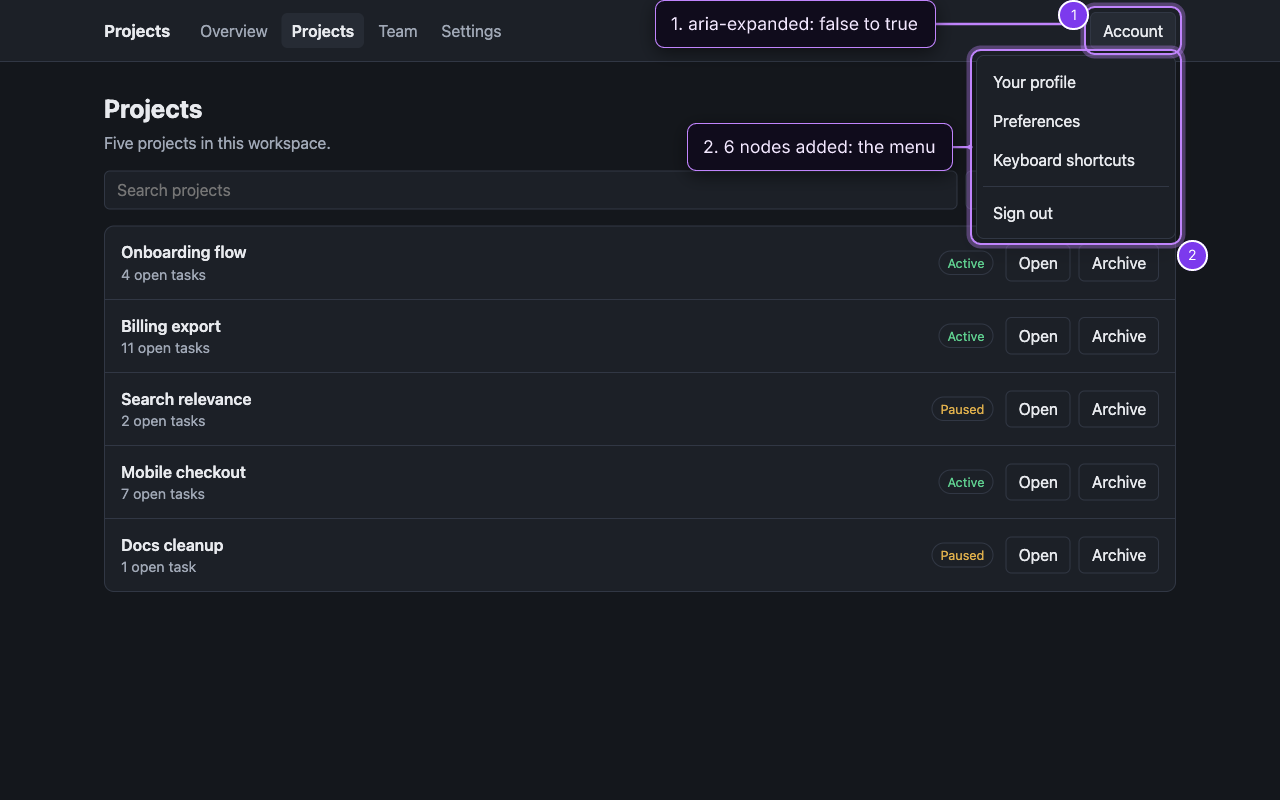Click the Onboarding flow project name

pyautogui.click(x=184, y=252)
